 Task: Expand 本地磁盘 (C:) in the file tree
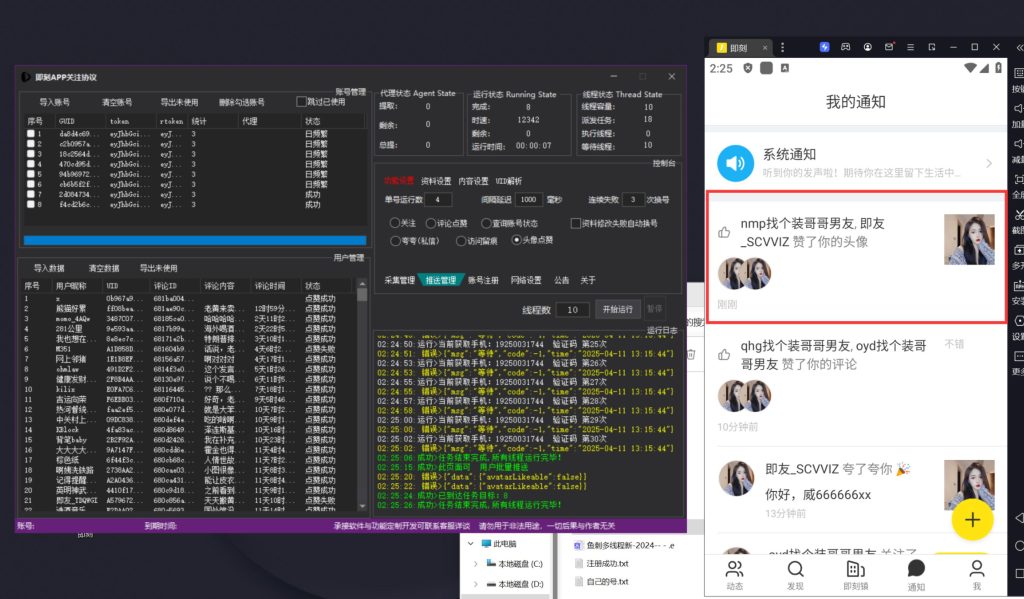pos(476,564)
